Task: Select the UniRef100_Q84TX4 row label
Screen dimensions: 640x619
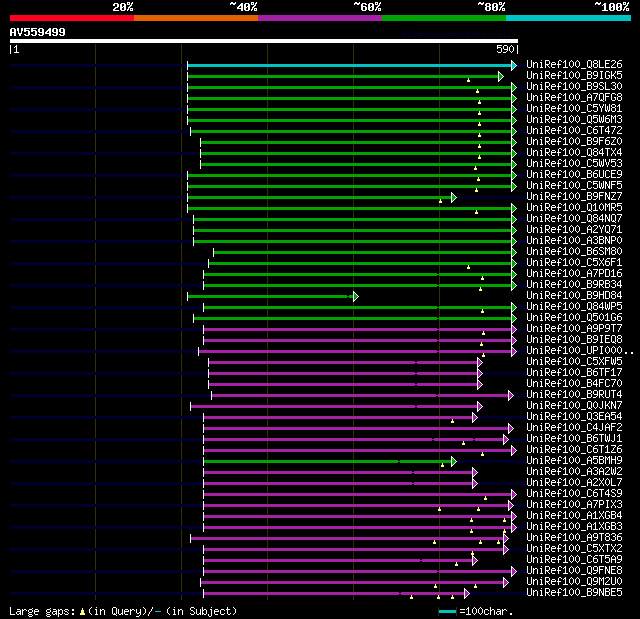Action: [x=574, y=153]
